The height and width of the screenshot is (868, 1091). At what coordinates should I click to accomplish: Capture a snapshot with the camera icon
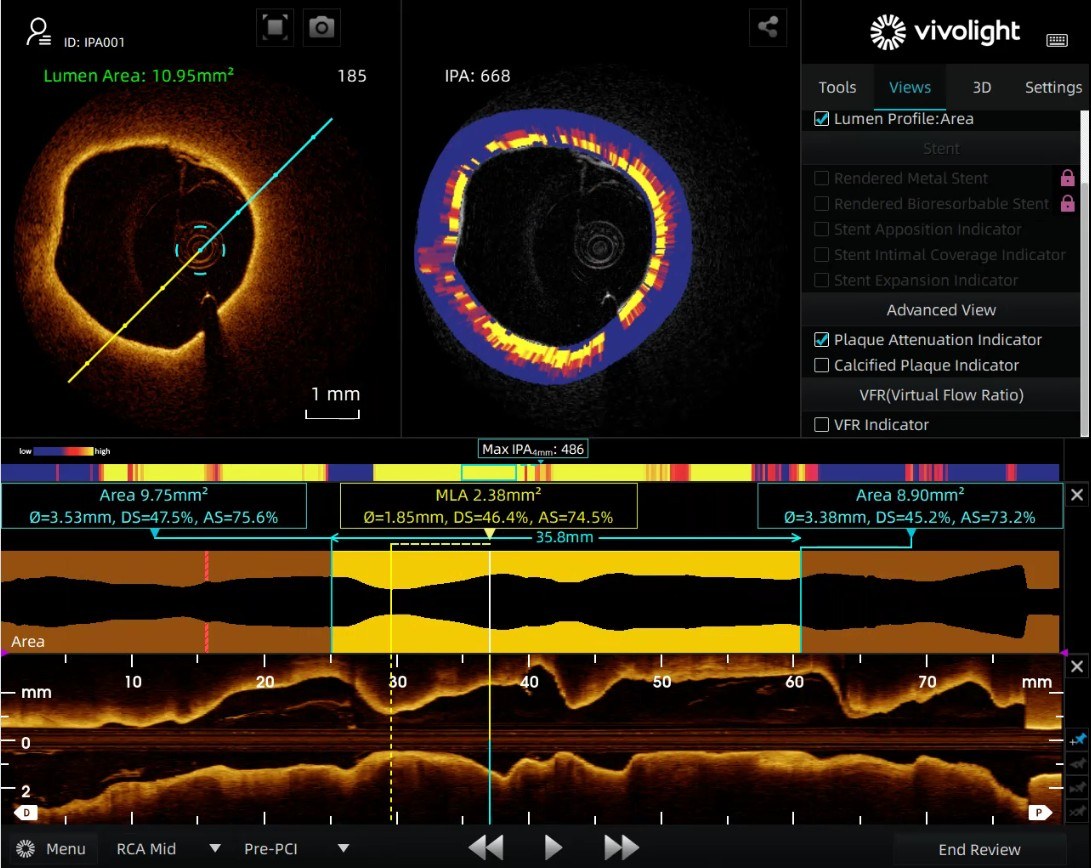pos(321,28)
